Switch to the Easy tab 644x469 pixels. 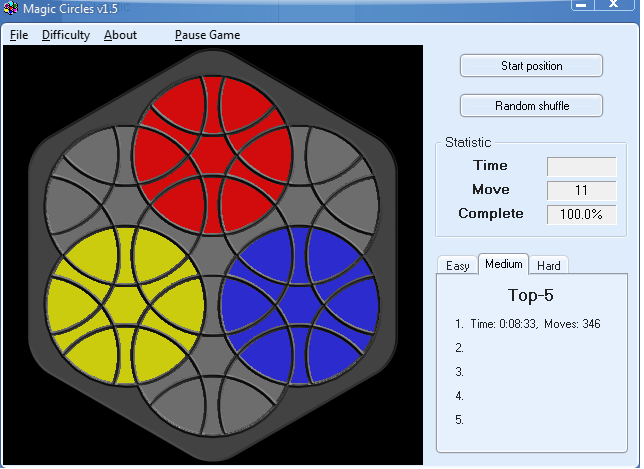point(458,266)
